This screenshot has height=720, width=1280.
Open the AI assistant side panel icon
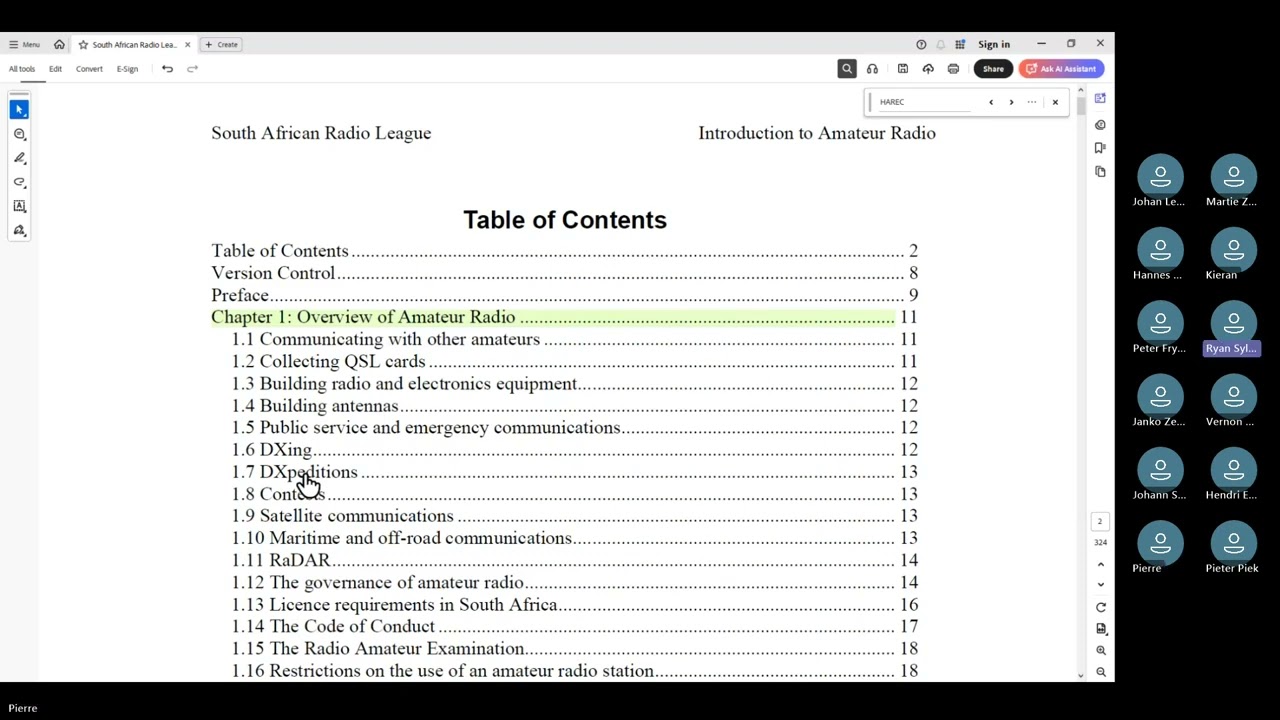tap(1100, 98)
